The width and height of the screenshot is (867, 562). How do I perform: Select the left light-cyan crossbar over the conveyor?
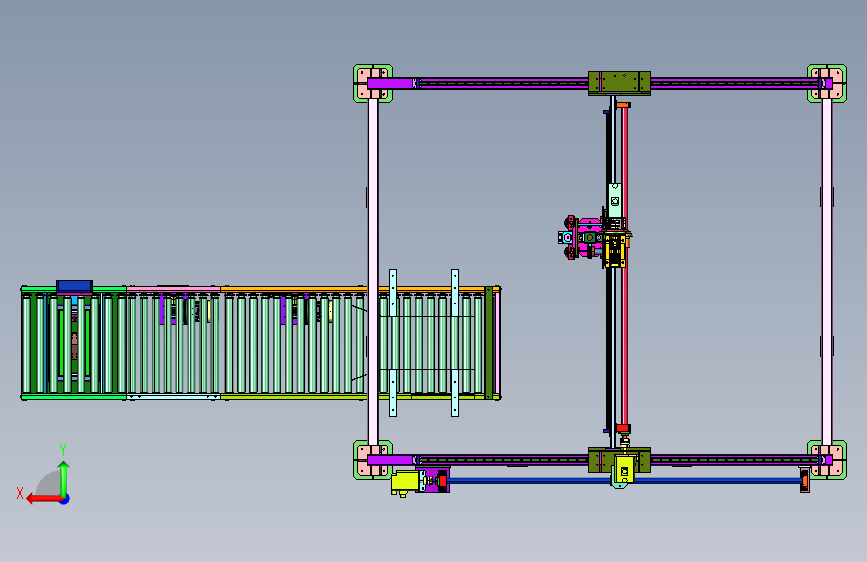pos(393,342)
